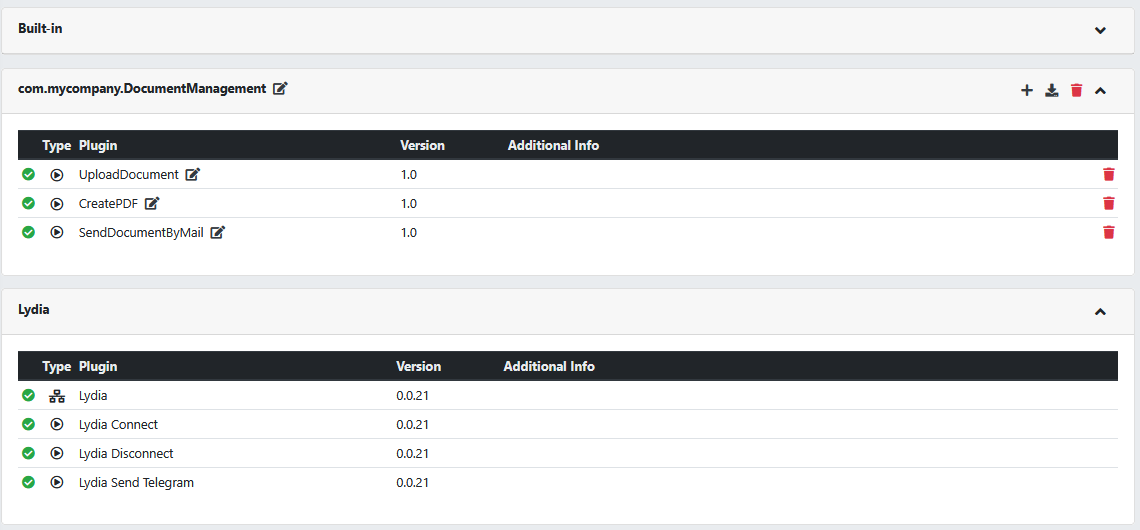Click the play type icon for Lydia Disconnect
The image size is (1140, 530).
point(57,454)
